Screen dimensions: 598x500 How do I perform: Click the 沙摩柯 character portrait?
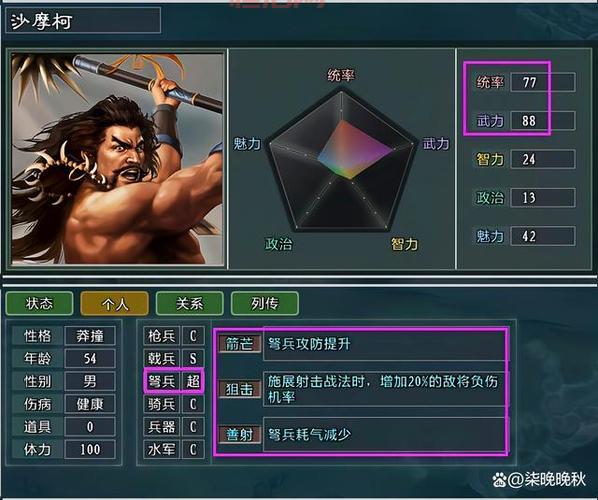117,159
